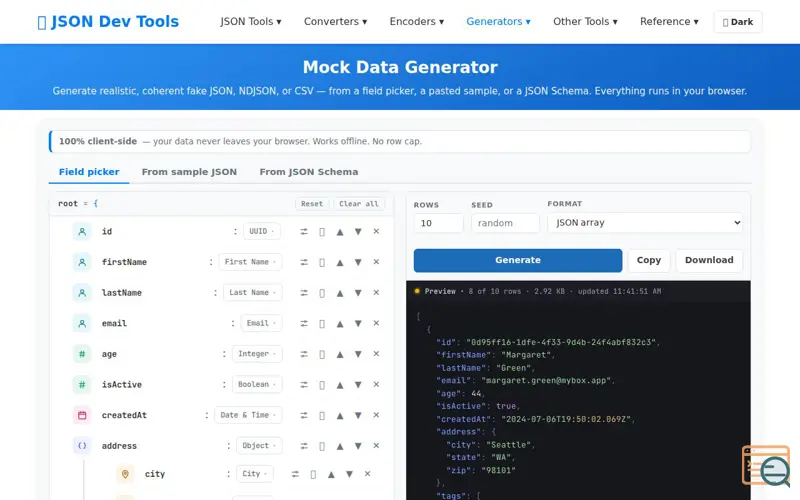Screen dimensions: 800x500
Task: Move the city field up
Action: click(x=331, y=474)
